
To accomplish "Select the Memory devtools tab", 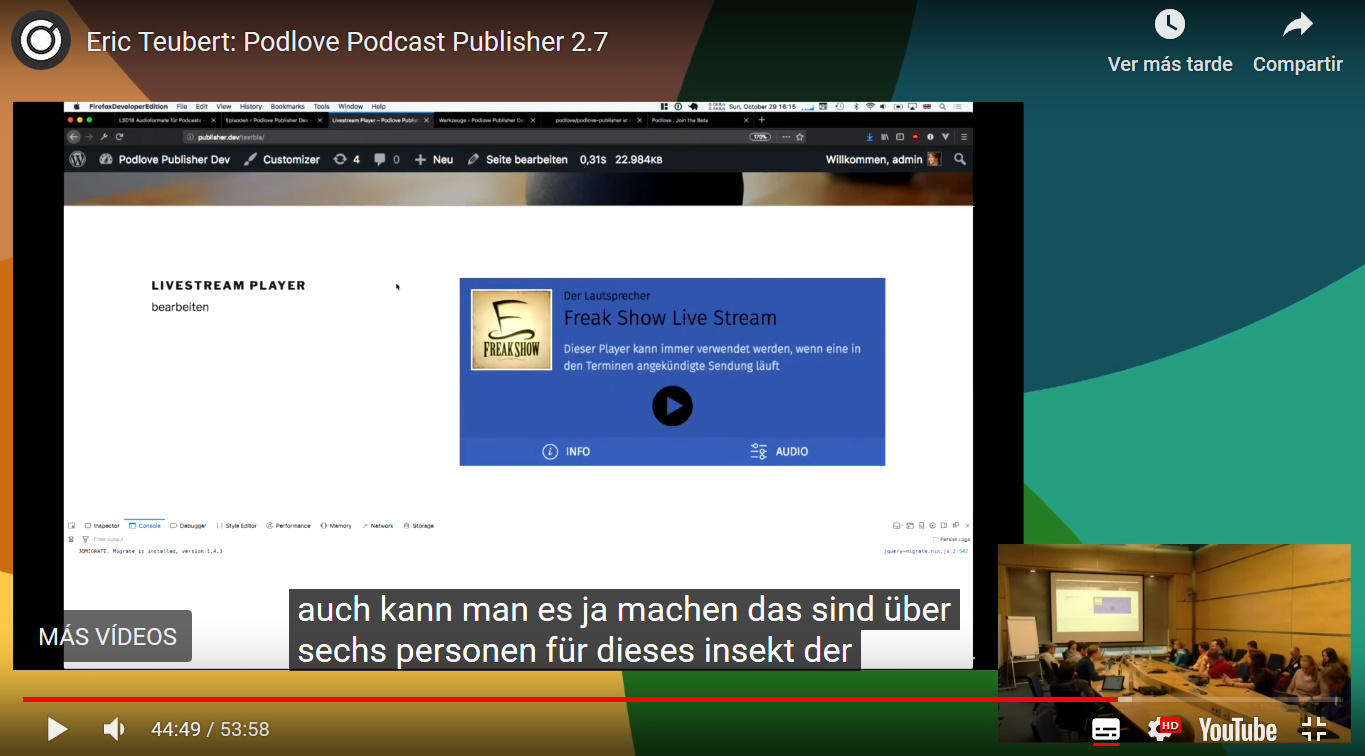I will (x=336, y=526).
